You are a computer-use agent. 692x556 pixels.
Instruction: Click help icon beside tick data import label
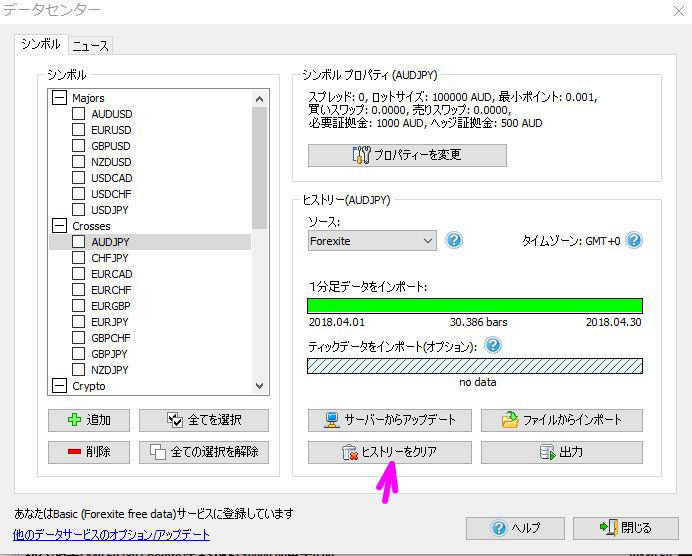(493, 345)
